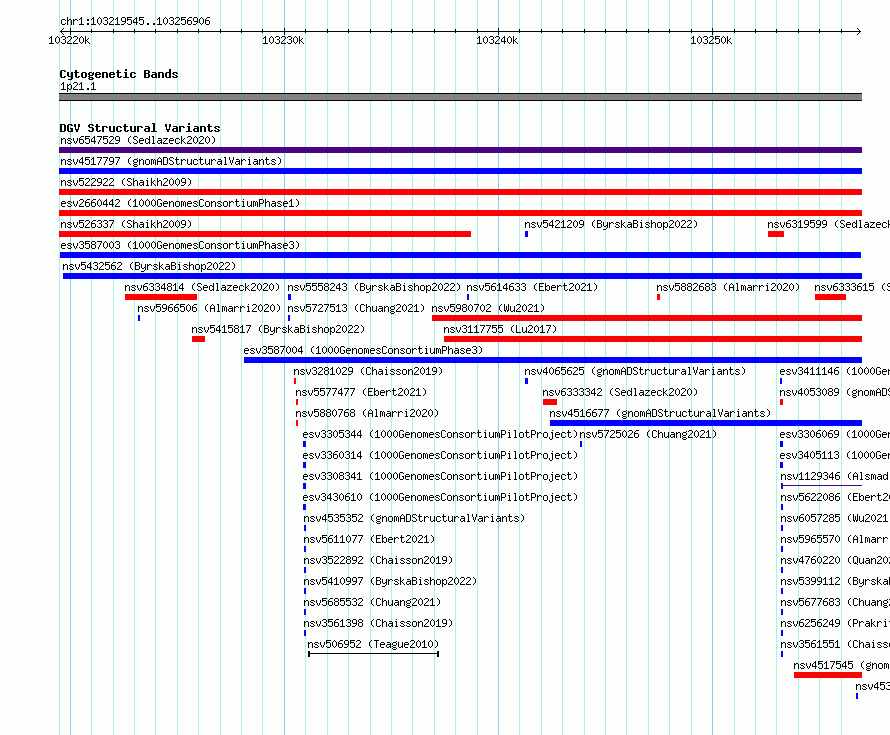
Task: Click the 103230k ruler position label
Action: tap(283, 40)
